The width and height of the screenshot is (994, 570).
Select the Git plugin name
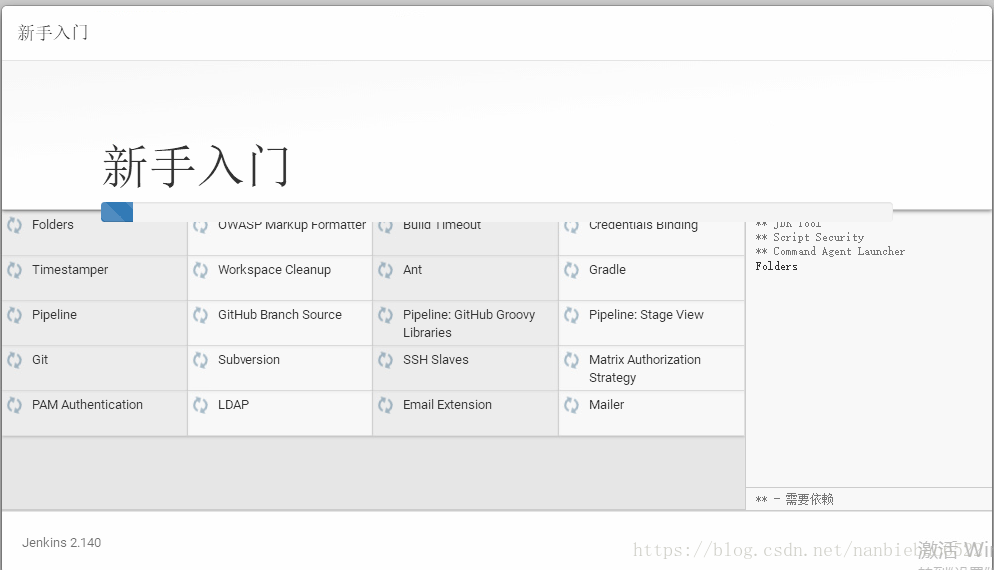(x=40, y=360)
